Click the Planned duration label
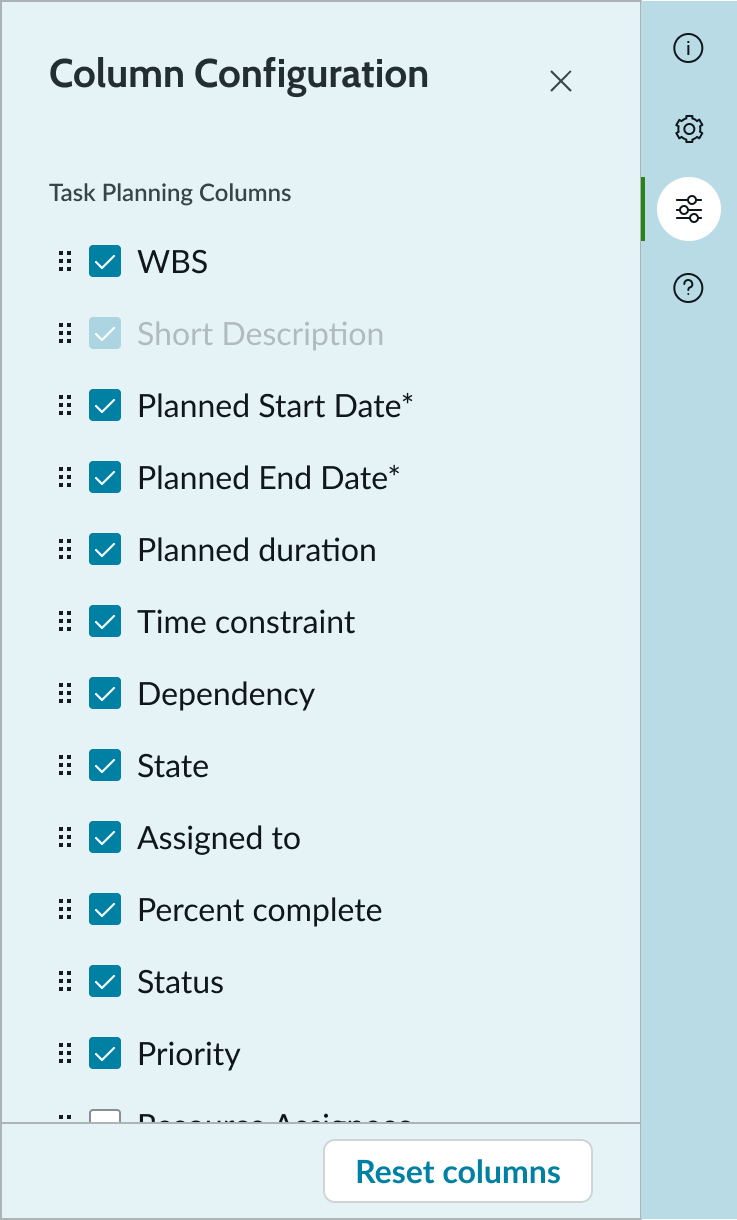Image resolution: width=737 pixels, height=1220 pixels. point(257,550)
